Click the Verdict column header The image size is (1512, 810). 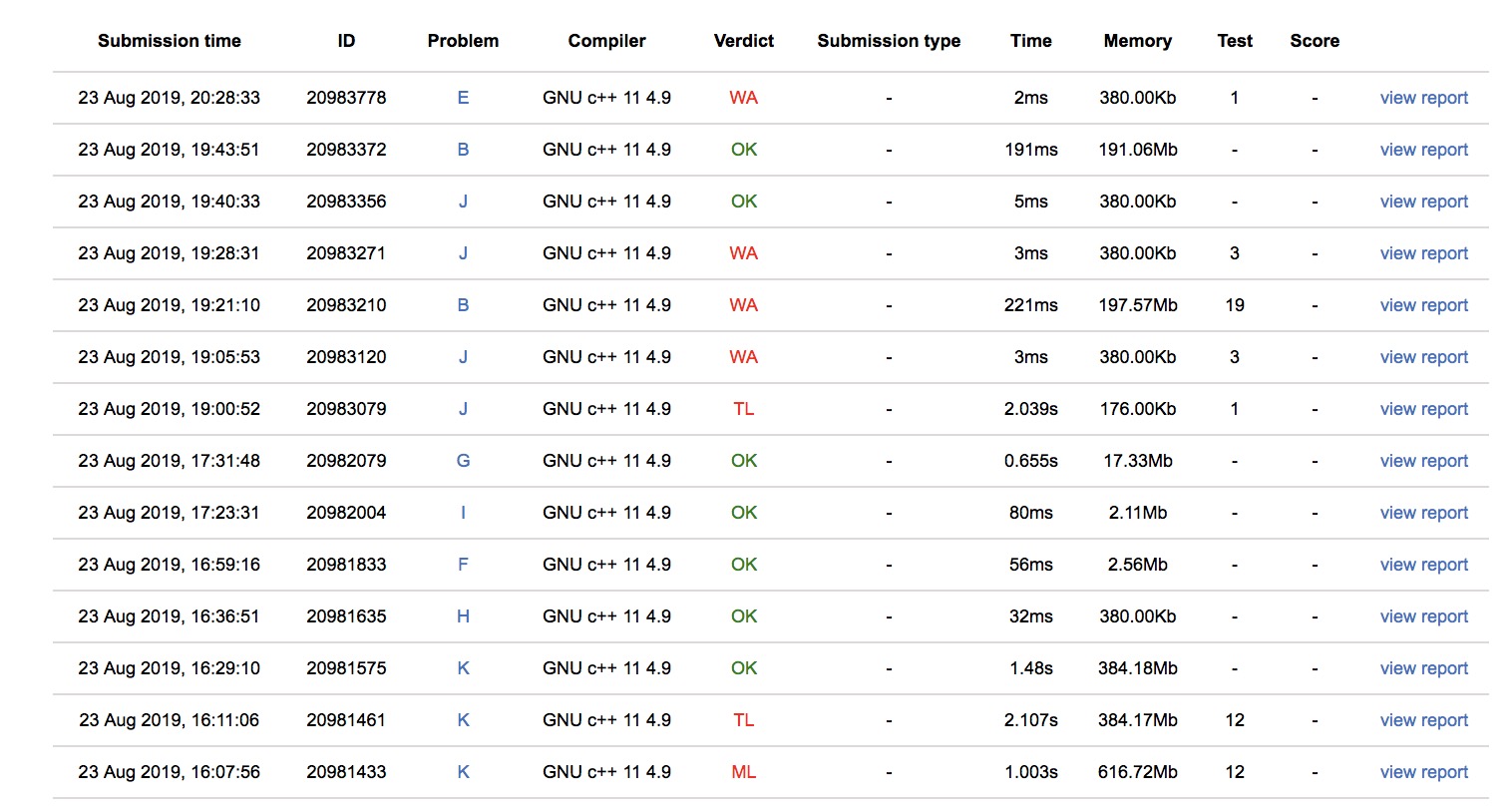coord(743,41)
